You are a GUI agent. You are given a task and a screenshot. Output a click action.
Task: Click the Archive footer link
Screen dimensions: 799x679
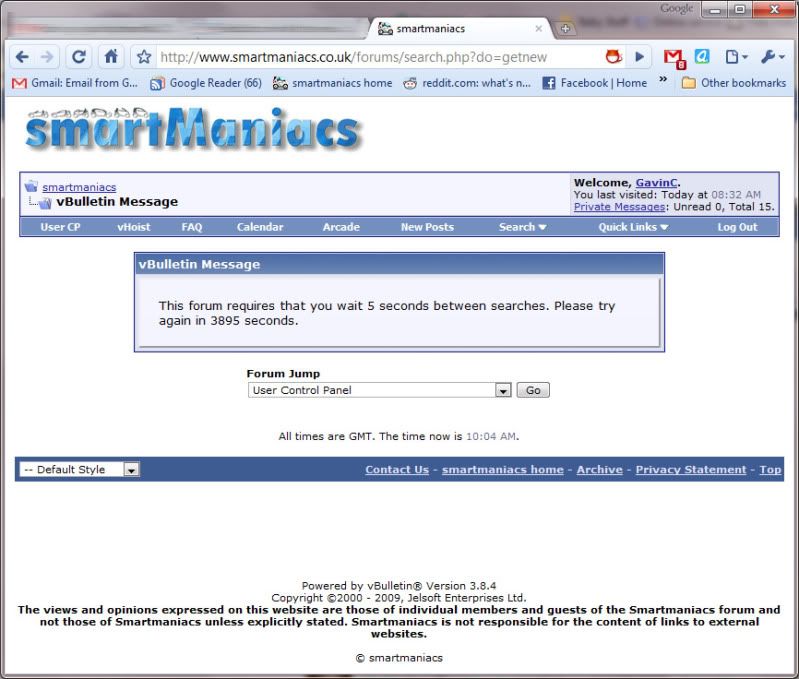599,470
